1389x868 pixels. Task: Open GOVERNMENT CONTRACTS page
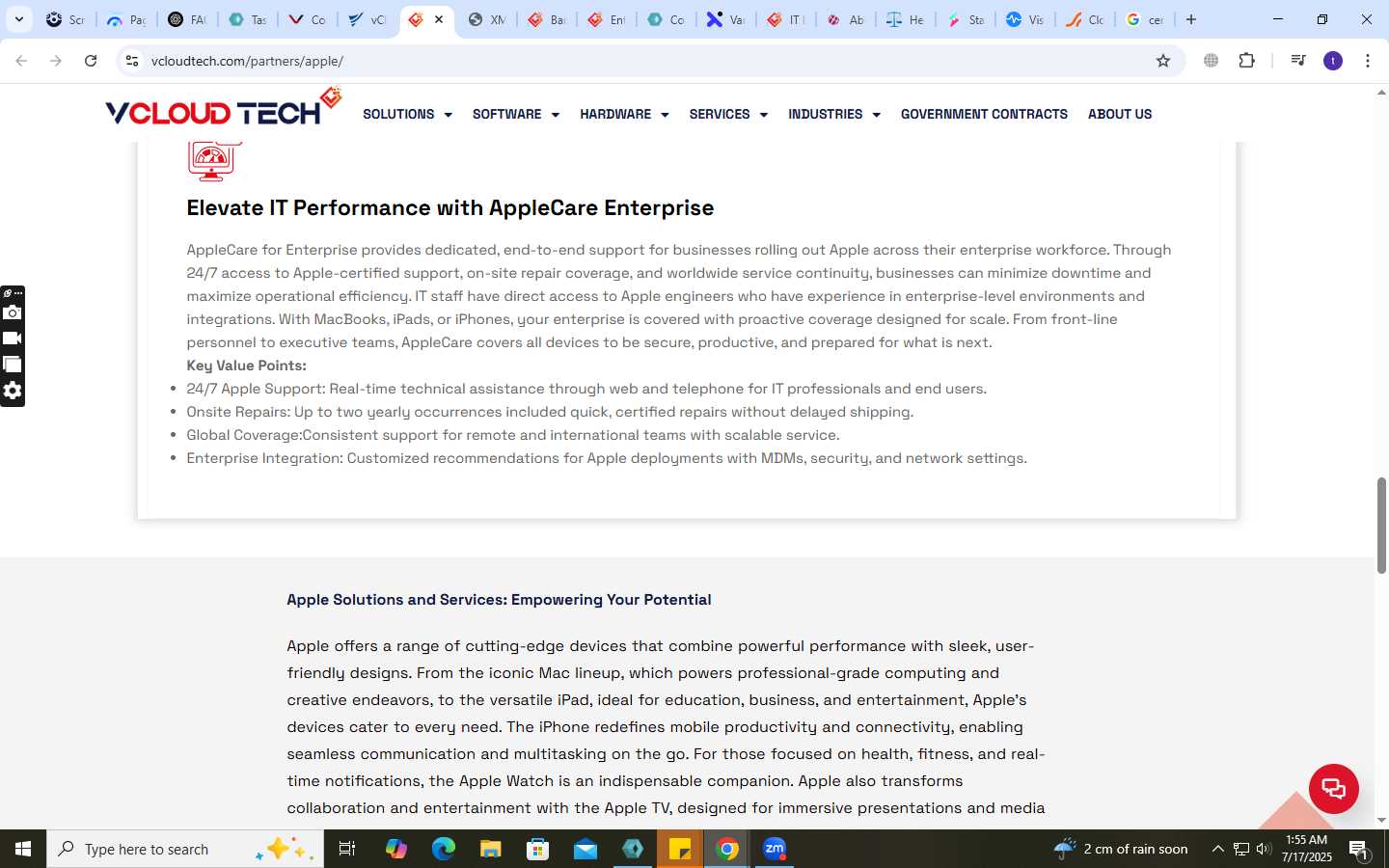(984, 114)
